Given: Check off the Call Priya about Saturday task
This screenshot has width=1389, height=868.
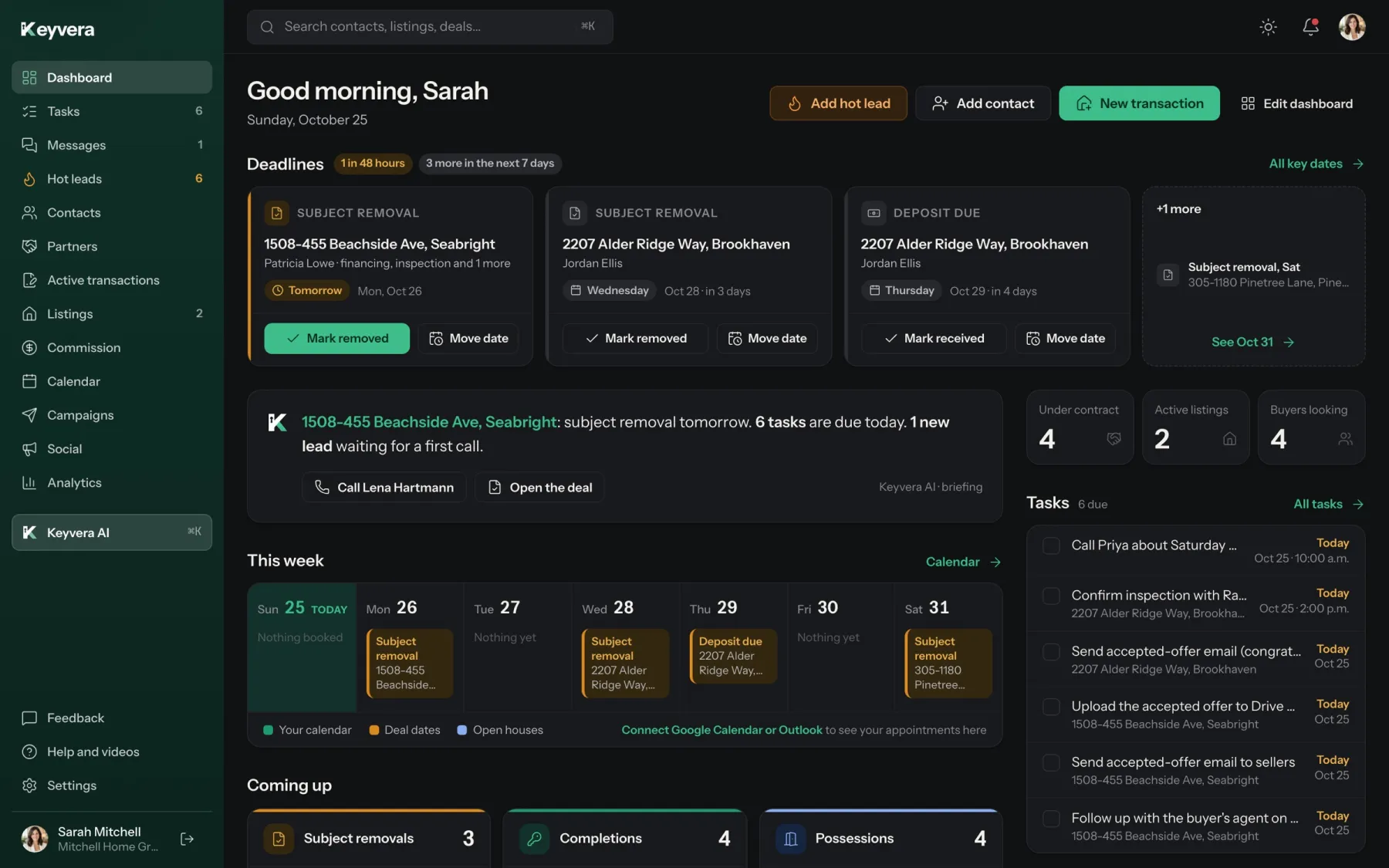Looking at the screenshot, I should pyautogui.click(x=1051, y=545).
